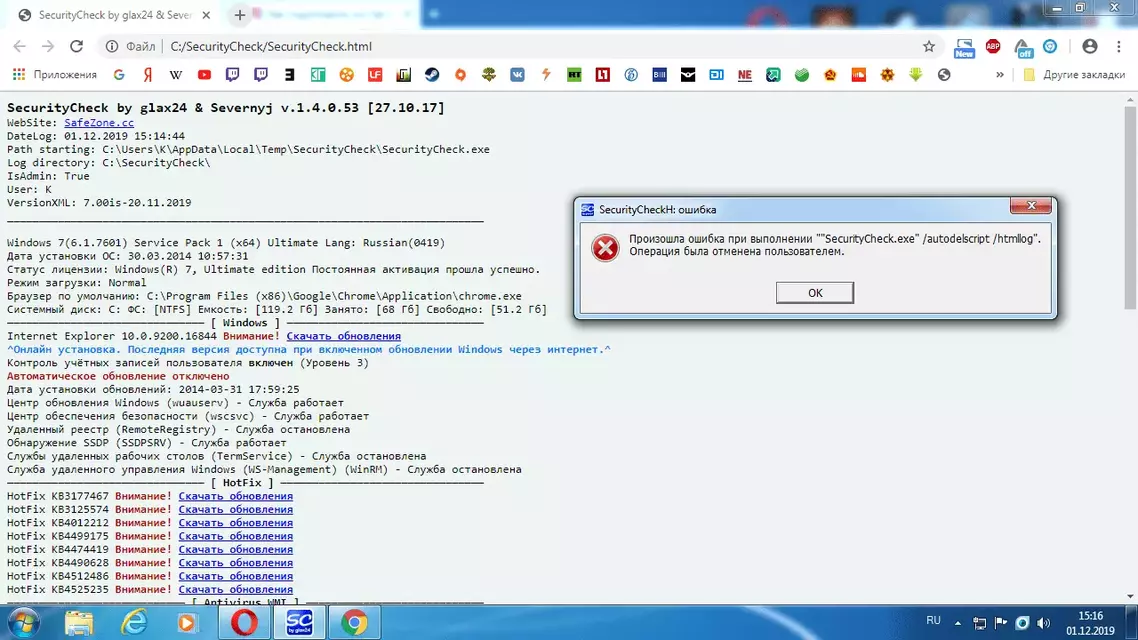Open the volume control tray icon
The height and width of the screenshot is (640, 1138).
(x=1044, y=623)
